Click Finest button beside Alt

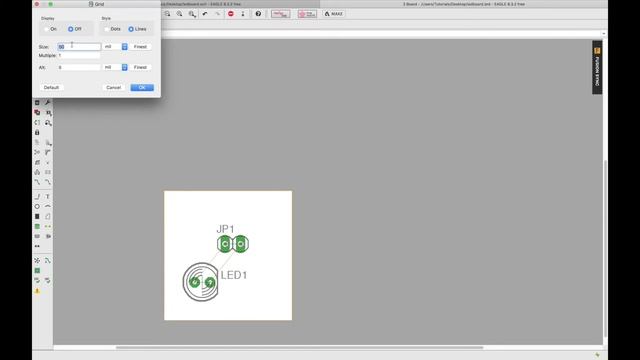click(140, 67)
